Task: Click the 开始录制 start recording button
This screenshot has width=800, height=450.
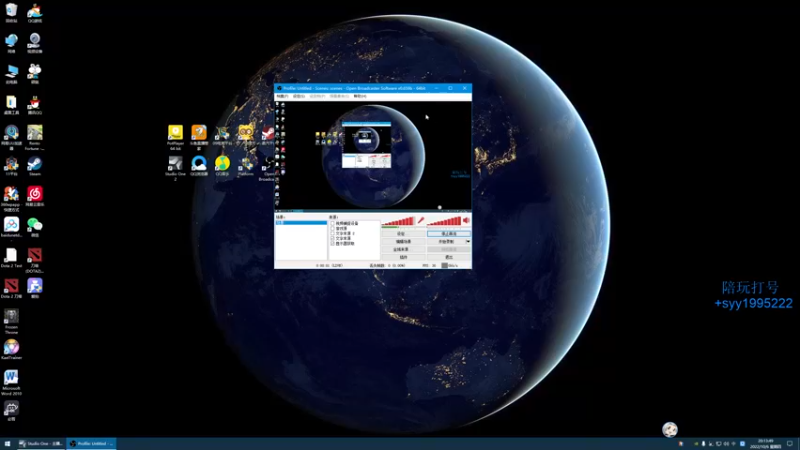Action: [446, 241]
